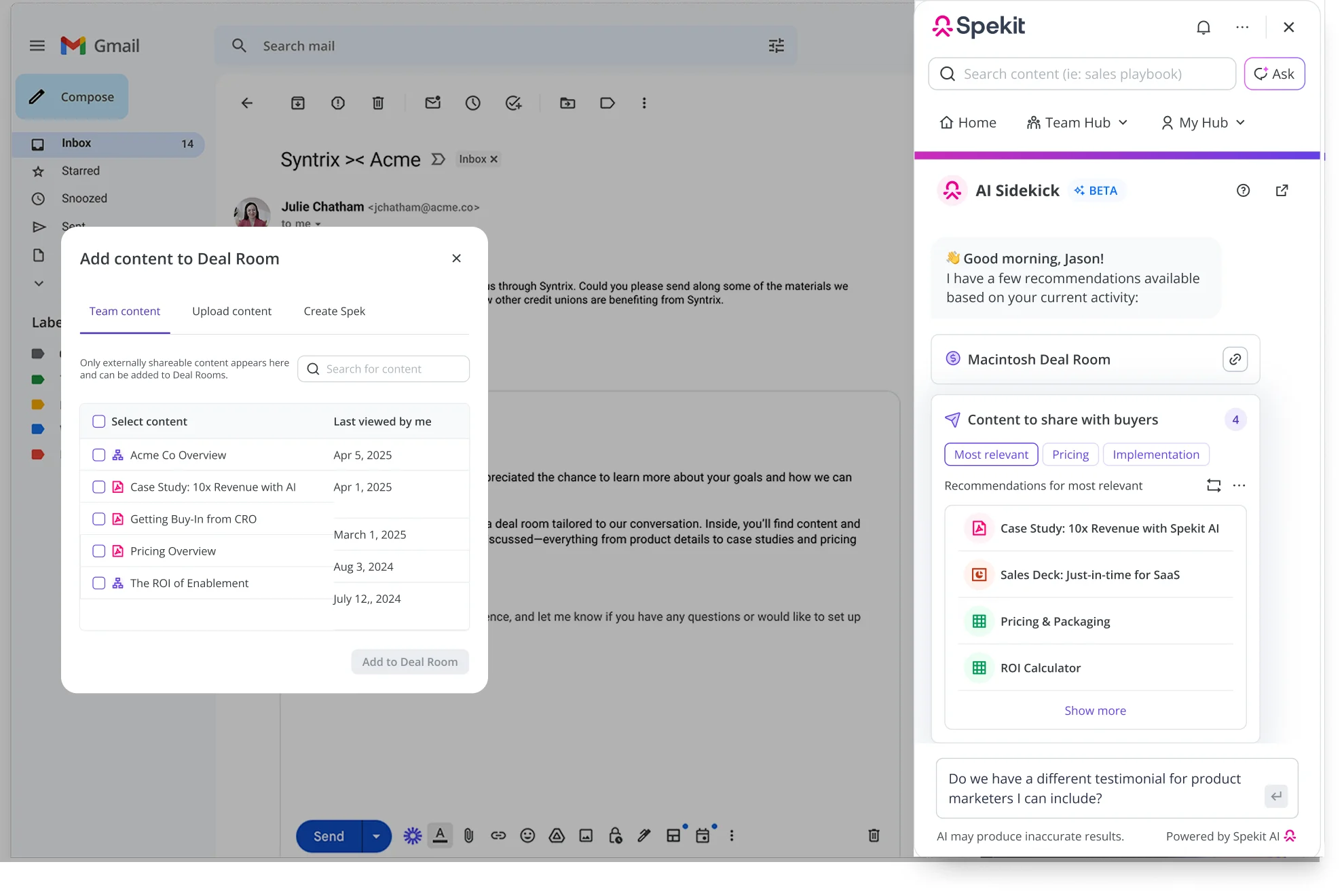Open the Sales Deck: Just-in-time for SaaS recommendation
Image resolution: width=1344 pixels, height=896 pixels.
[1095, 575]
